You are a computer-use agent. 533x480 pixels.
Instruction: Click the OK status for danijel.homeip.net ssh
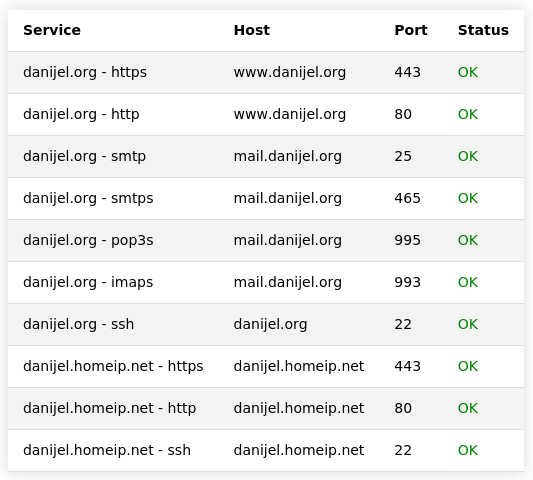(x=468, y=450)
